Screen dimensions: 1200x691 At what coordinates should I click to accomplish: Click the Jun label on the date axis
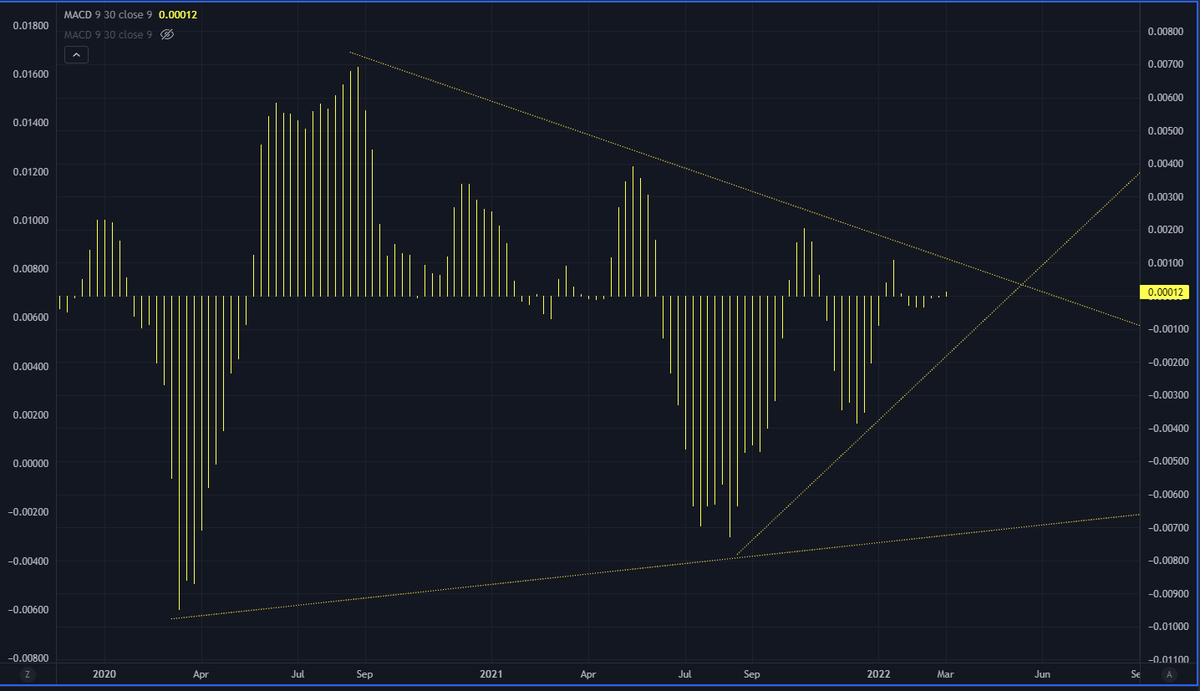(x=1043, y=674)
